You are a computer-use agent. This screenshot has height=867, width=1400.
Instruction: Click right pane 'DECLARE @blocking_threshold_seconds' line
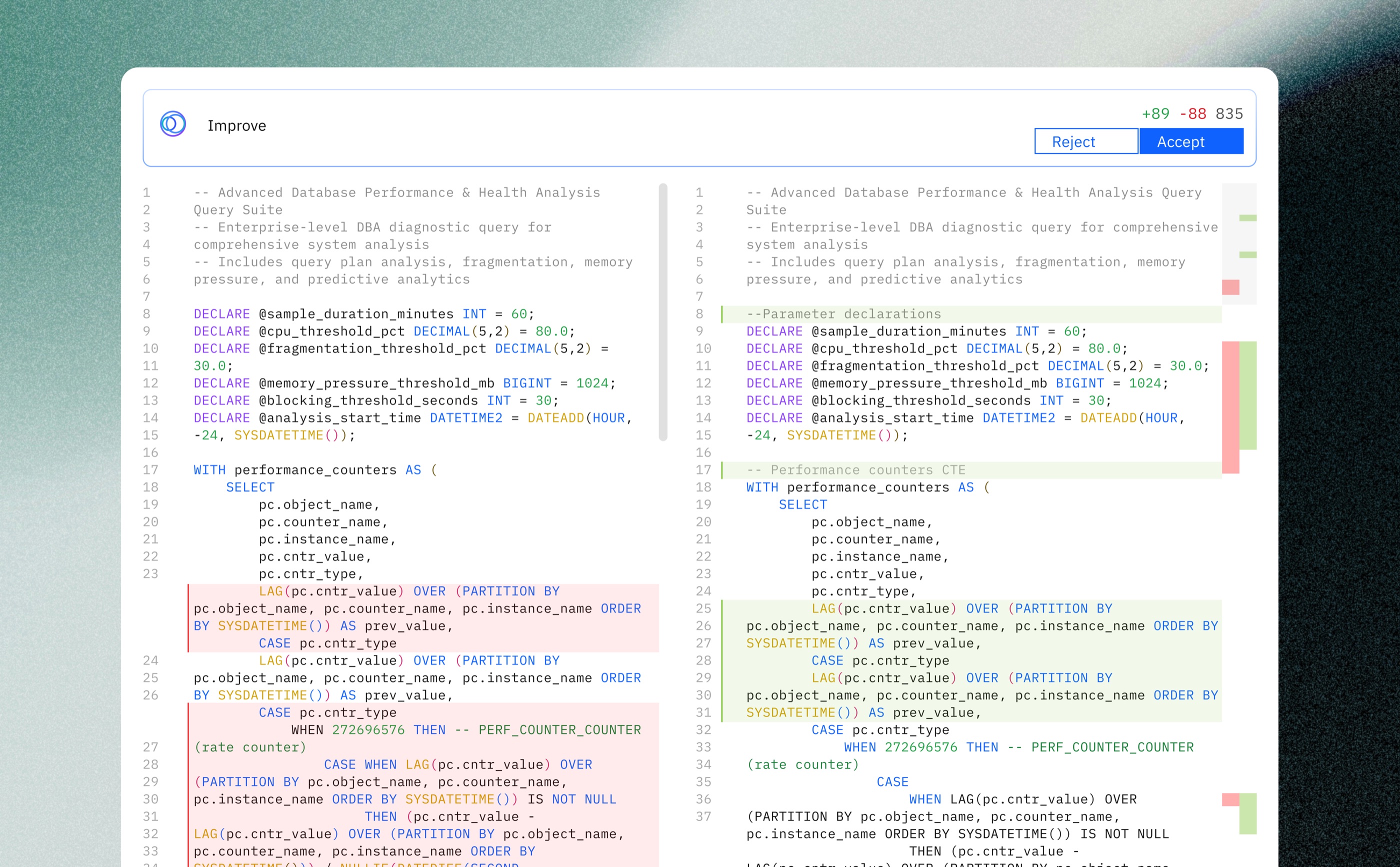click(928, 400)
